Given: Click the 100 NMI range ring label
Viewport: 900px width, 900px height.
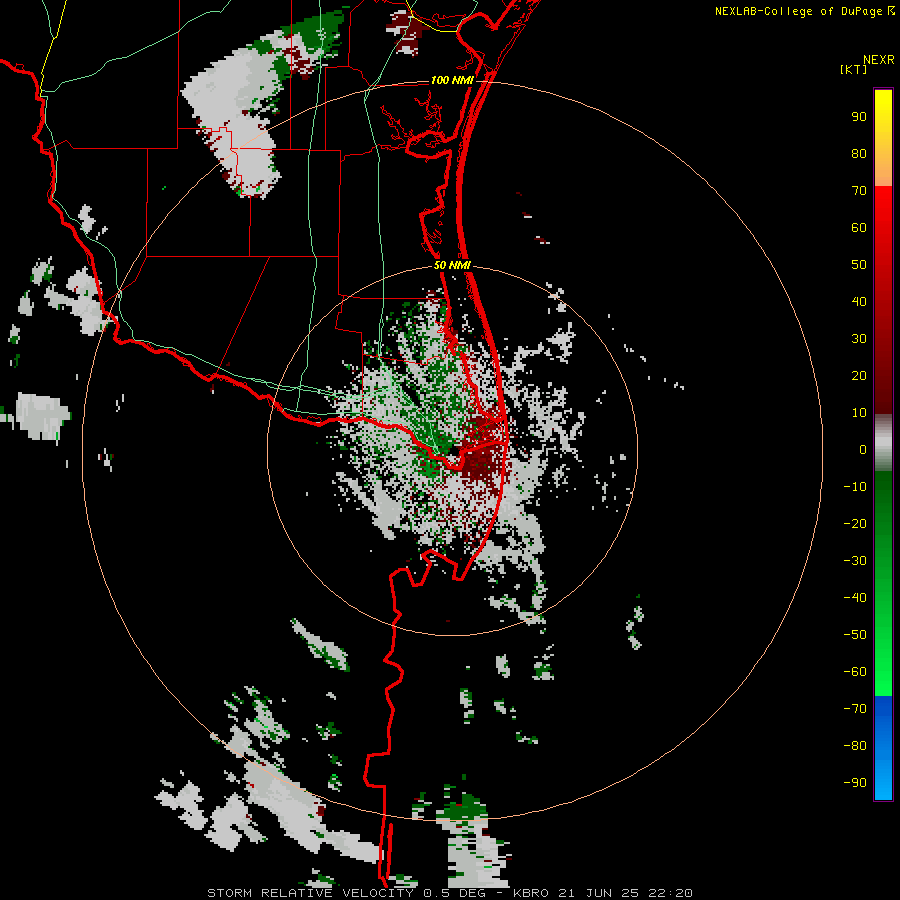Looking at the screenshot, I should (452, 80).
